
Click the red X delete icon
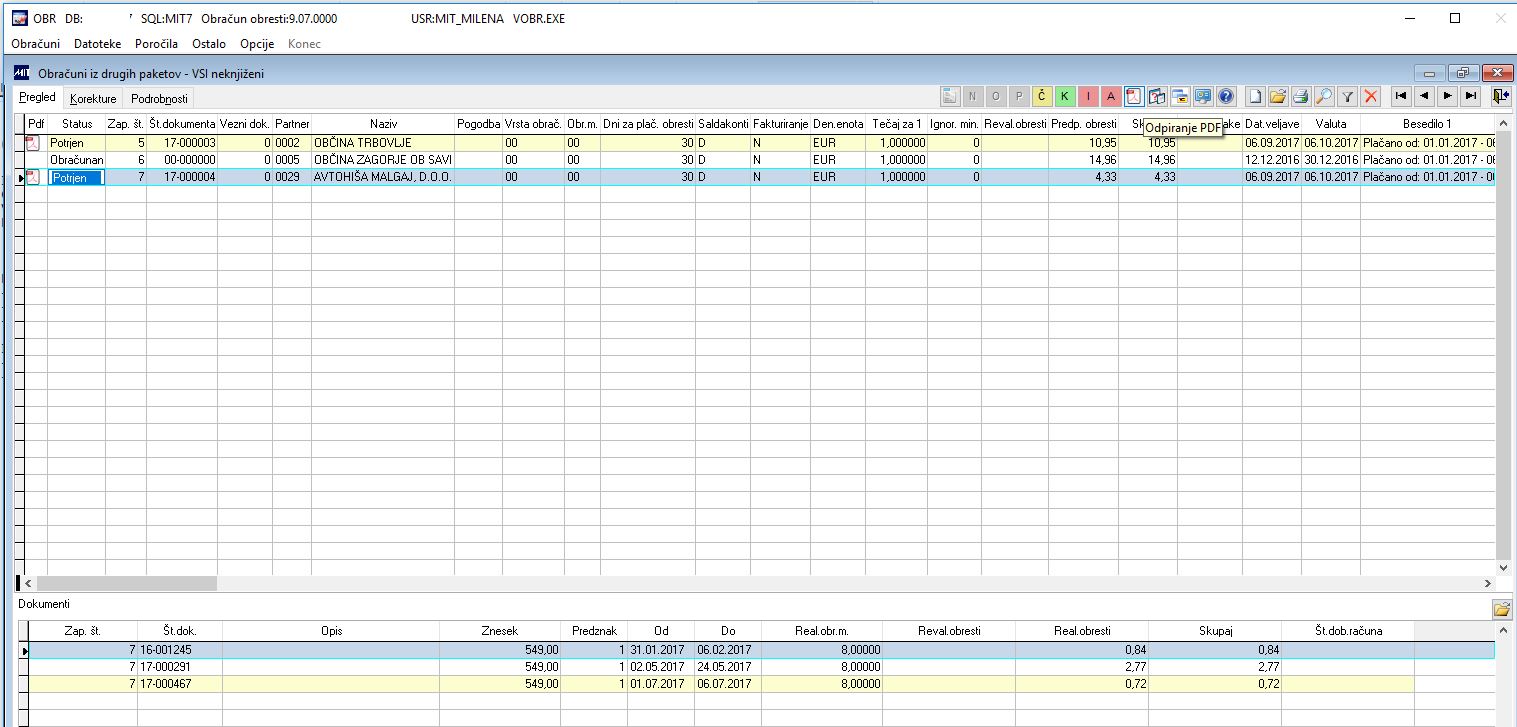click(1371, 96)
